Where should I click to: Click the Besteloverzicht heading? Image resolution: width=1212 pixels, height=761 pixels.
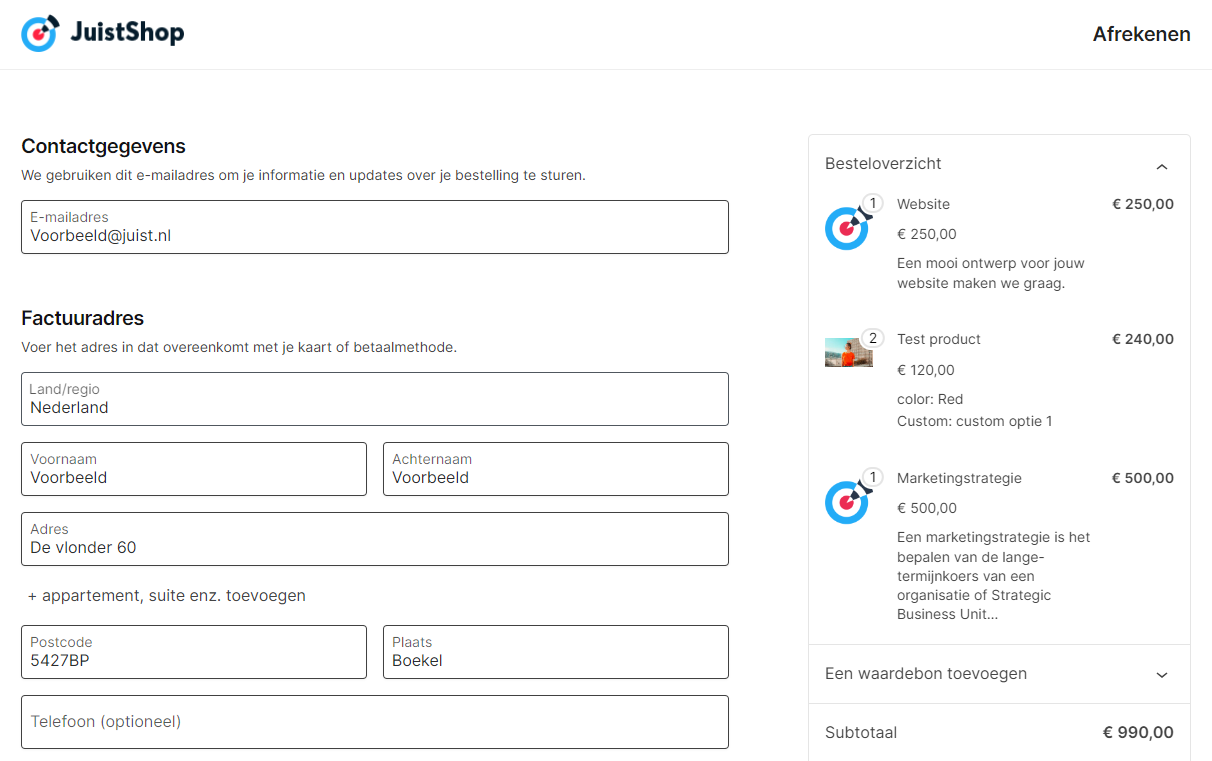883,164
